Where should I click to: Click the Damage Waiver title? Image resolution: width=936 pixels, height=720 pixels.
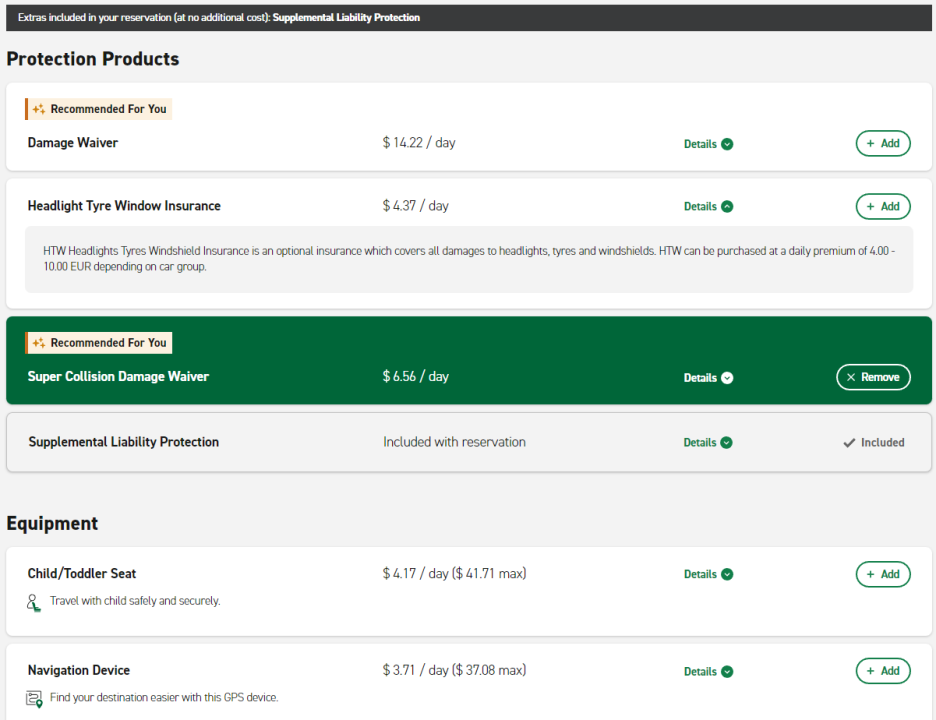(x=73, y=143)
